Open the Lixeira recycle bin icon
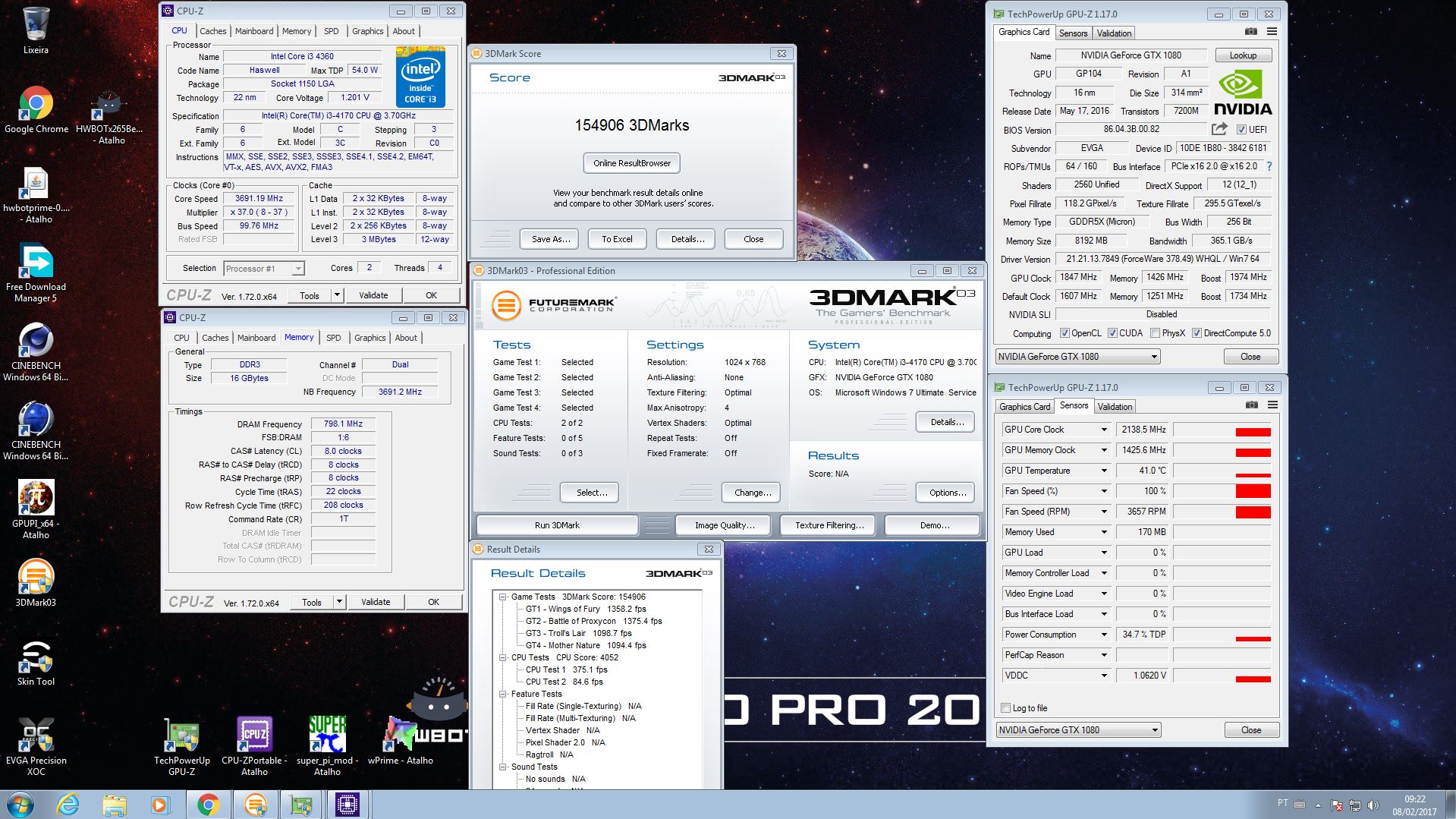The width and height of the screenshot is (1456, 819). click(x=36, y=32)
